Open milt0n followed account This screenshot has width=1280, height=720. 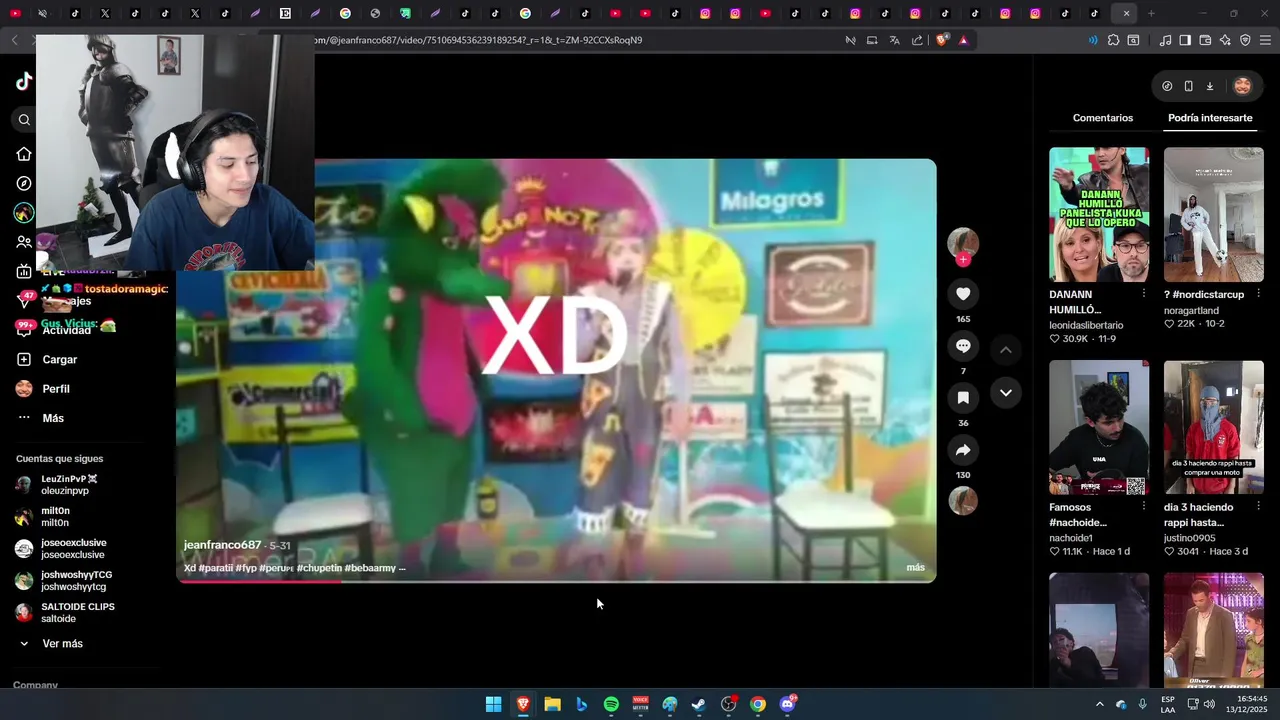(x=55, y=517)
